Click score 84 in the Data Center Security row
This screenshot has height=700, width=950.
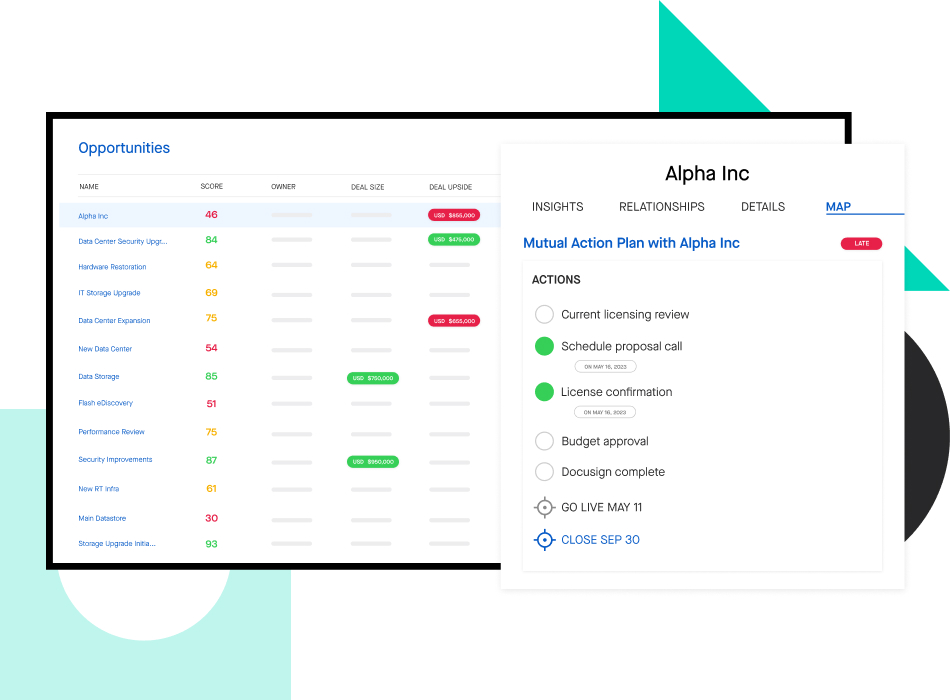coord(211,240)
